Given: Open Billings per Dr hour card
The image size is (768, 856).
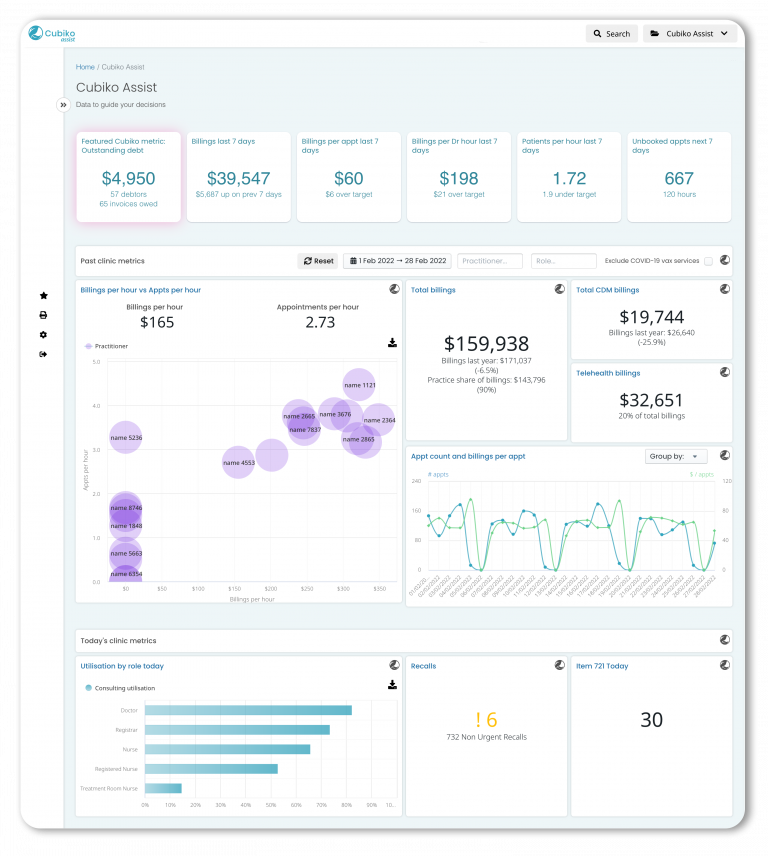Looking at the screenshot, I should click(x=459, y=177).
